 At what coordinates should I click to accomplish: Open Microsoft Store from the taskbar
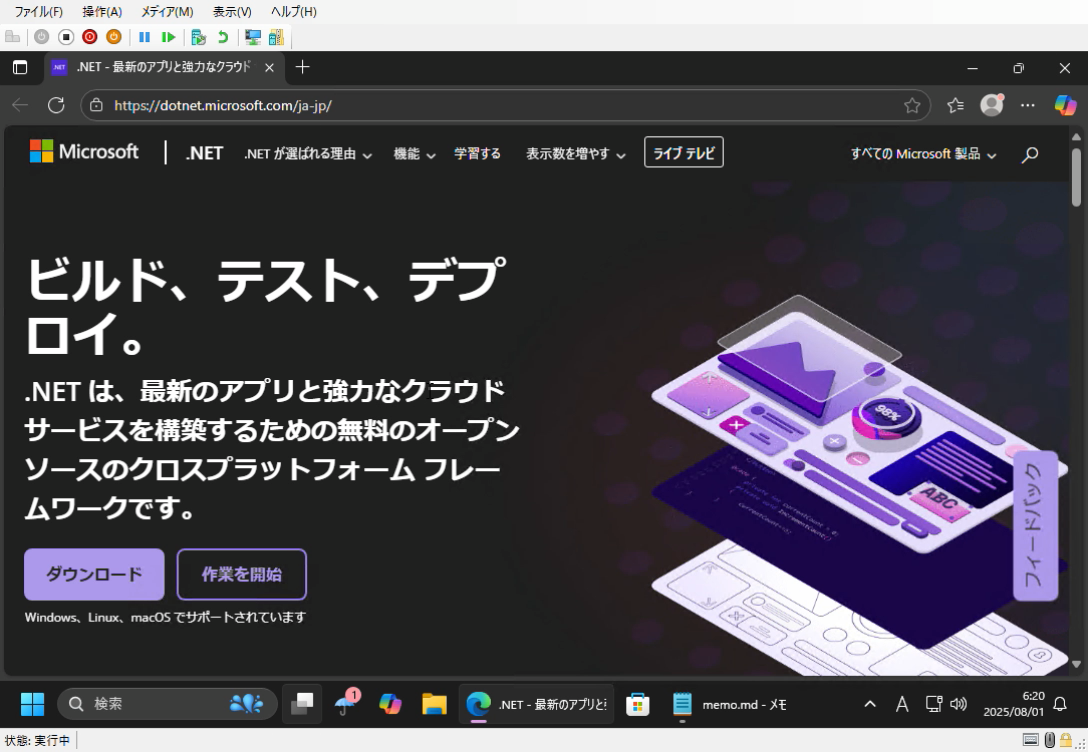point(637,704)
